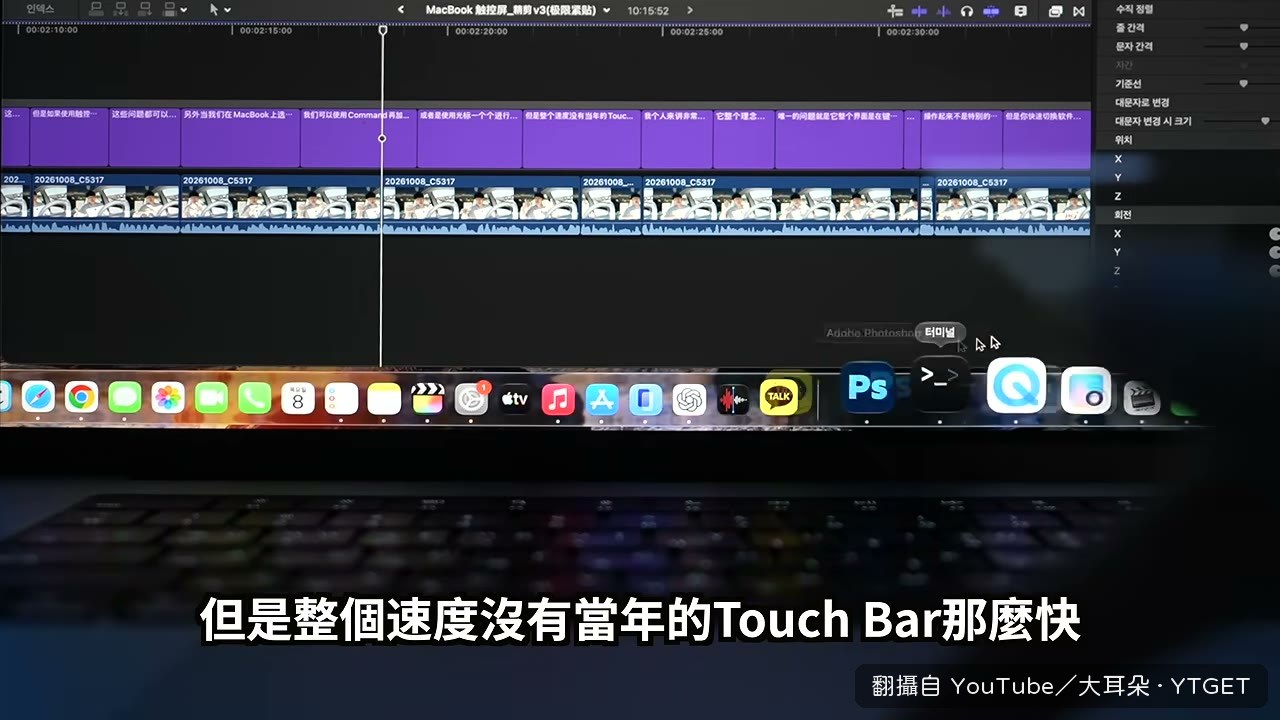Screen dimensions: 1280x720
Task: Go forward in timeline history
Action: [x=690, y=10]
